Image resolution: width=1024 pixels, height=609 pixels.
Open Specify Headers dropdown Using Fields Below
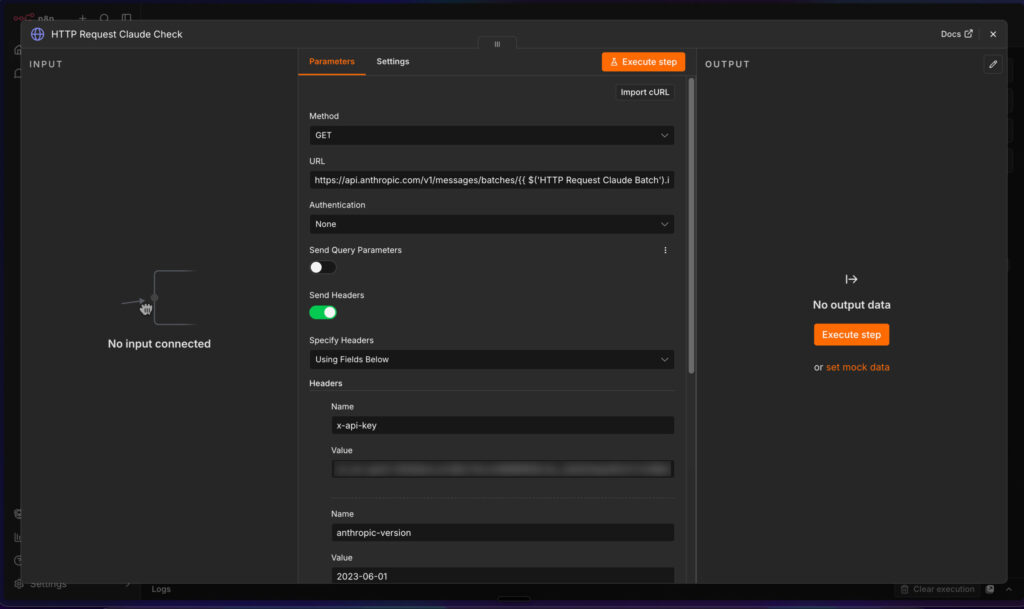click(491, 360)
